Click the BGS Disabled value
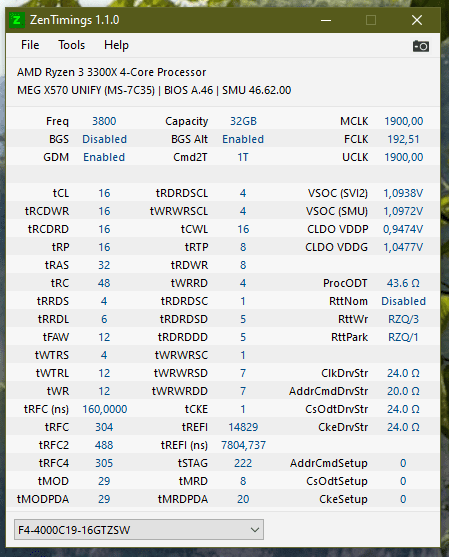 coord(104,139)
